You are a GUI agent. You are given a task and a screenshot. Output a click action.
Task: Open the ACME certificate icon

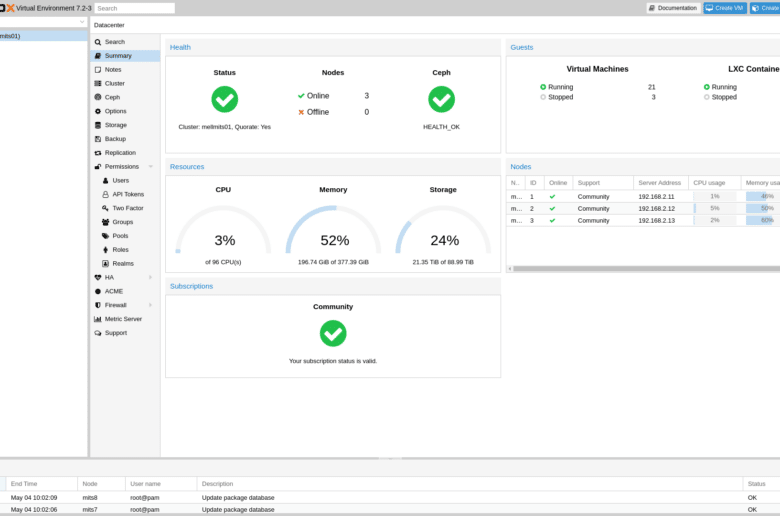point(98,292)
